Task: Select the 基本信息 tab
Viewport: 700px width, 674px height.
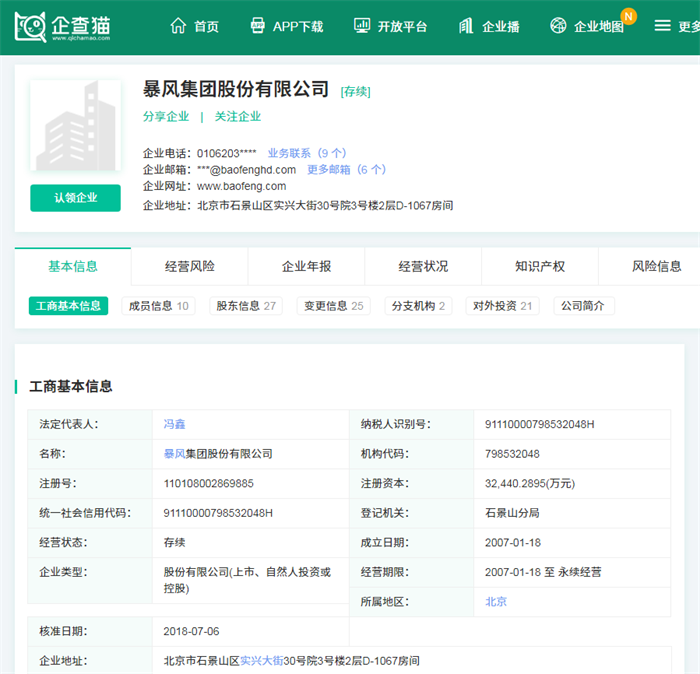Action: click(x=73, y=266)
